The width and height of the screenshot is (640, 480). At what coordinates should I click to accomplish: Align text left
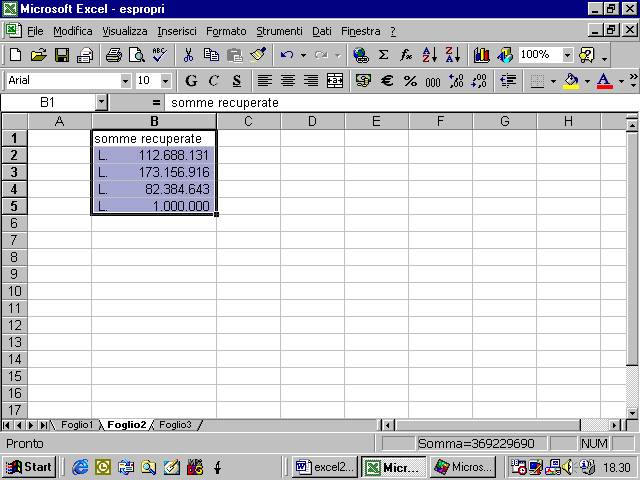click(264, 80)
